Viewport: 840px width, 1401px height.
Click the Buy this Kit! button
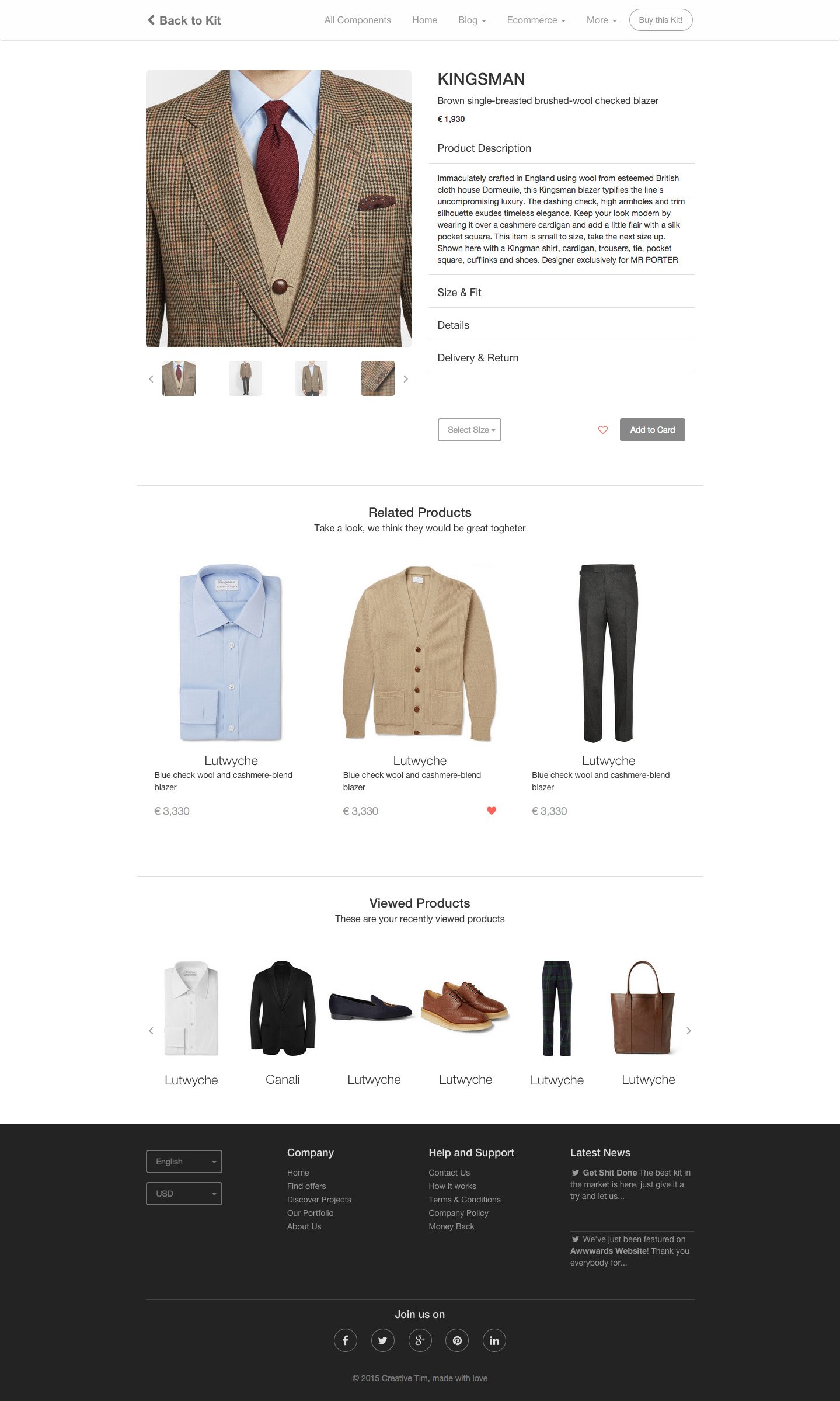click(661, 20)
